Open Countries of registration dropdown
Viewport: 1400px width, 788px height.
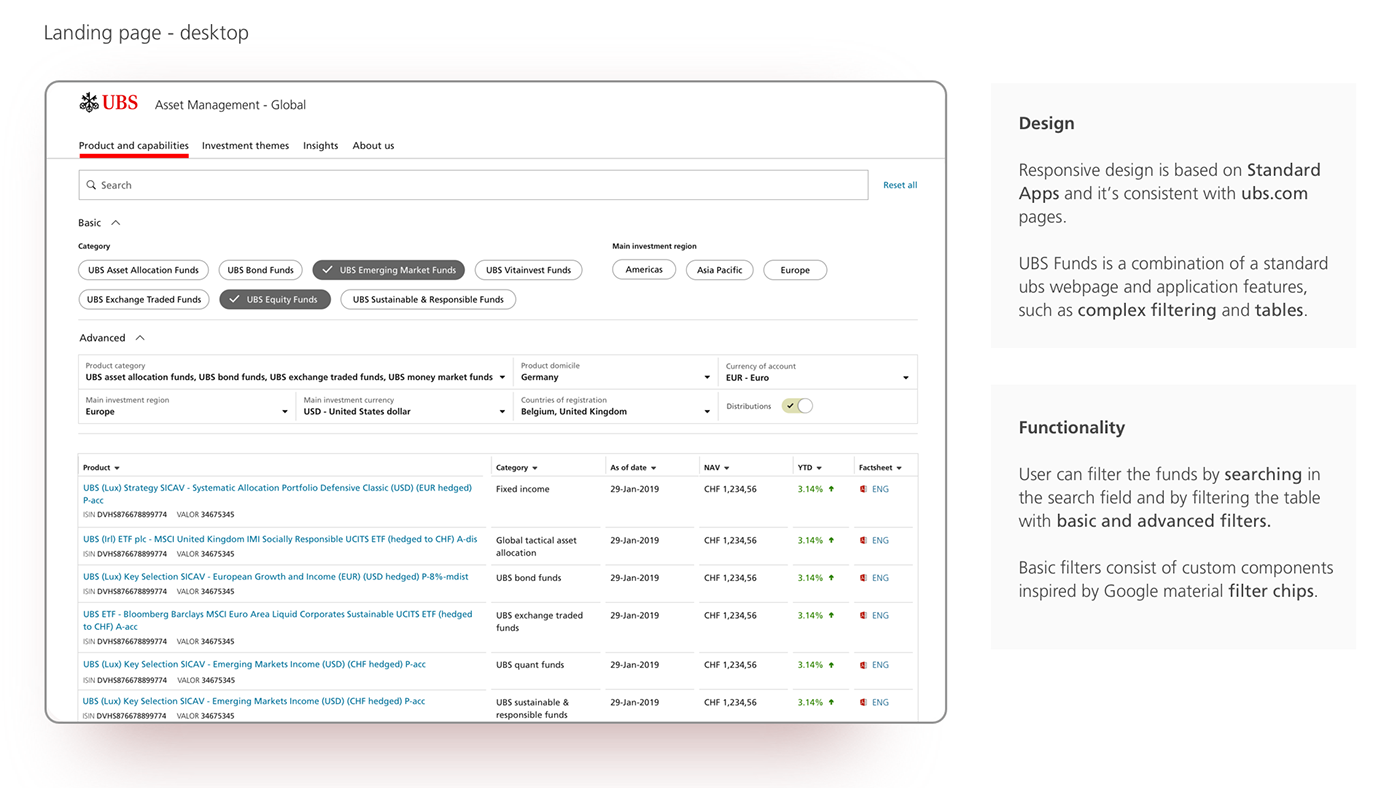(615, 406)
